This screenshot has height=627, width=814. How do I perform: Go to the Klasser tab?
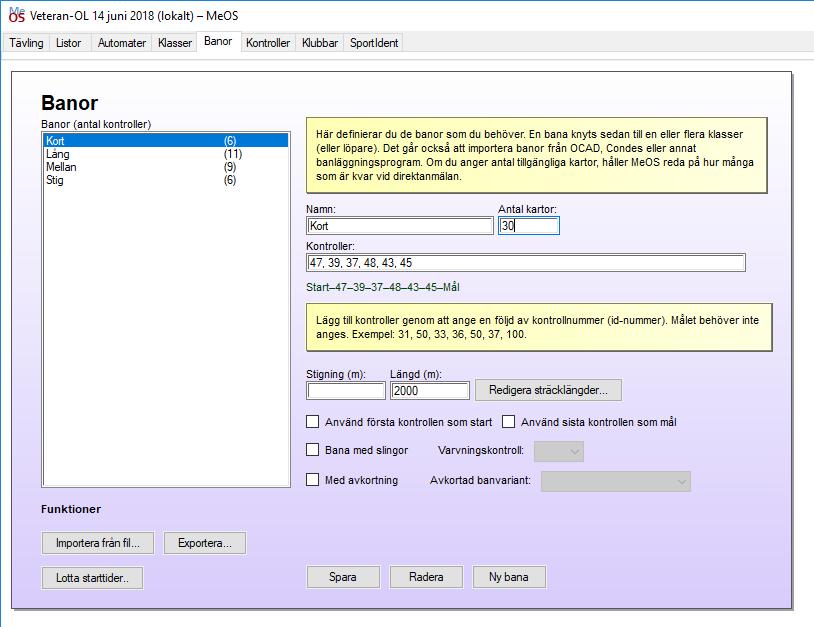coord(175,43)
